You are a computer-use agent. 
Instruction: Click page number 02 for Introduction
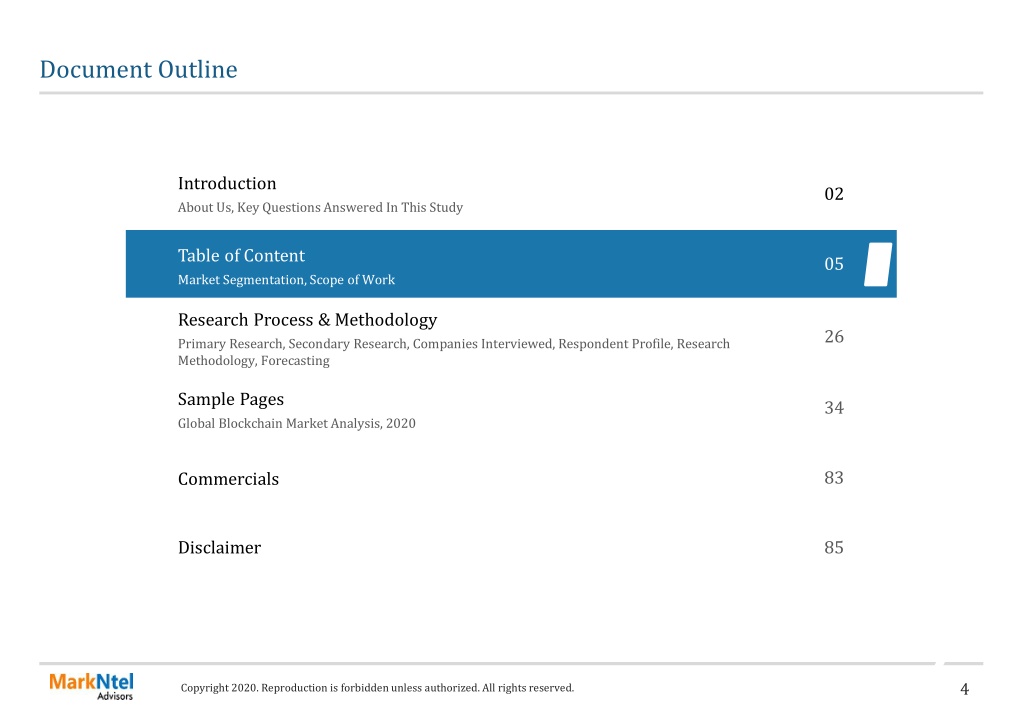pyautogui.click(x=834, y=194)
